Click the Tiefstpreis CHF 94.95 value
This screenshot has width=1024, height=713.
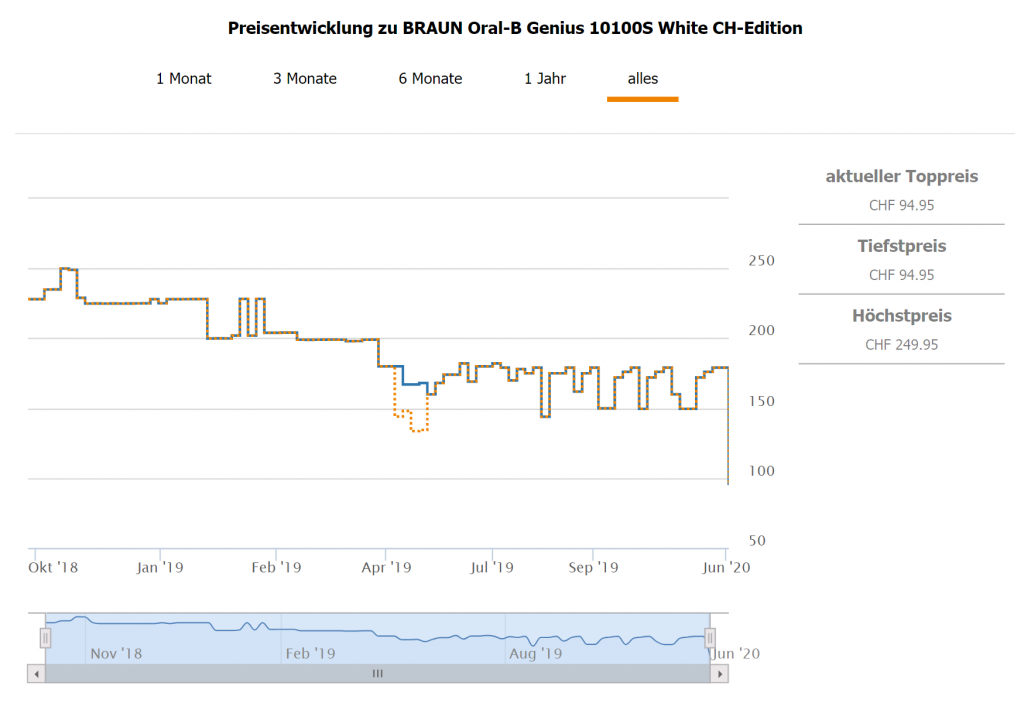click(x=901, y=275)
